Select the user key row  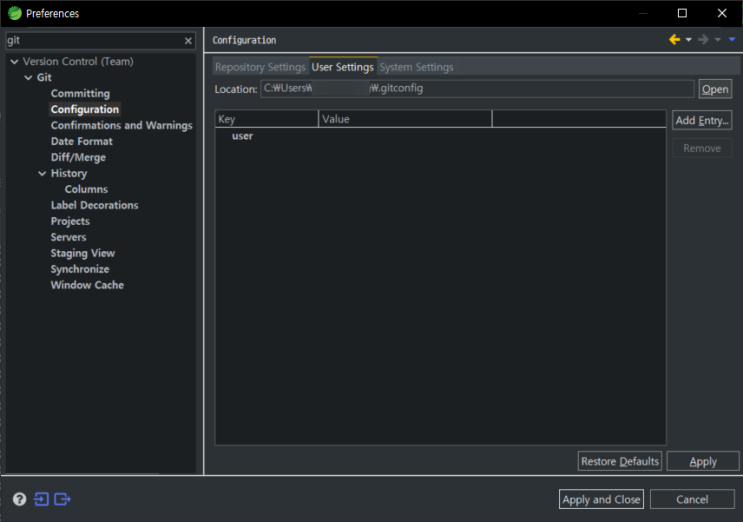click(243, 136)
